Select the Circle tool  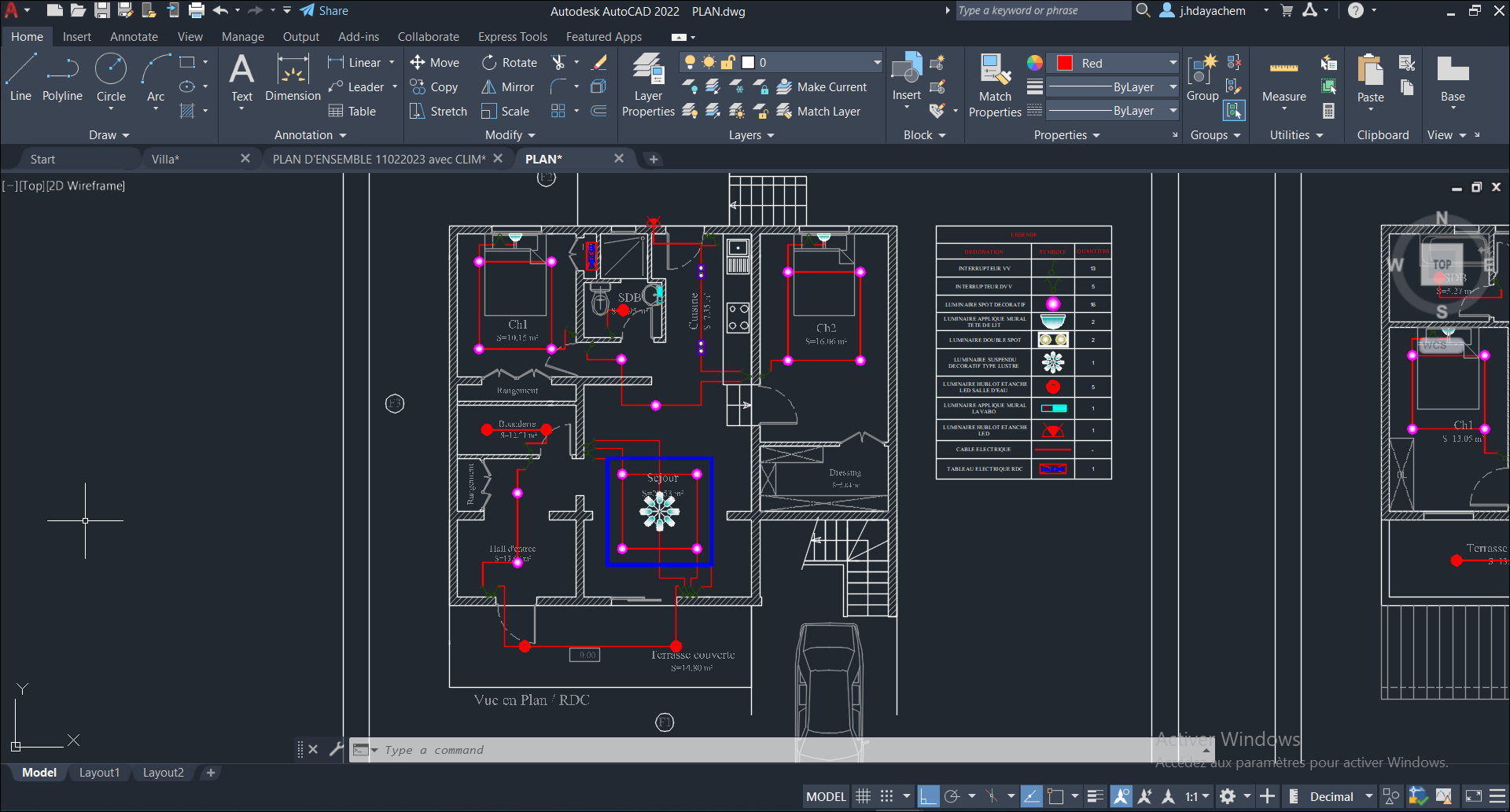[111, 77]
